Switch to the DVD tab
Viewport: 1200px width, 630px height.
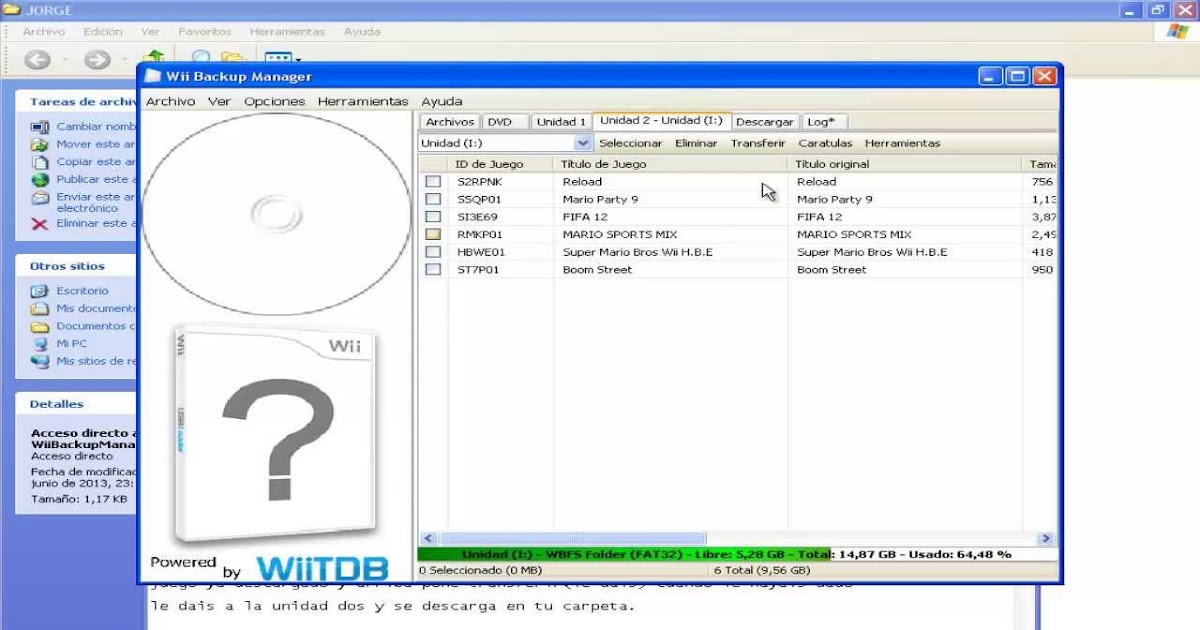pos(504,122)
